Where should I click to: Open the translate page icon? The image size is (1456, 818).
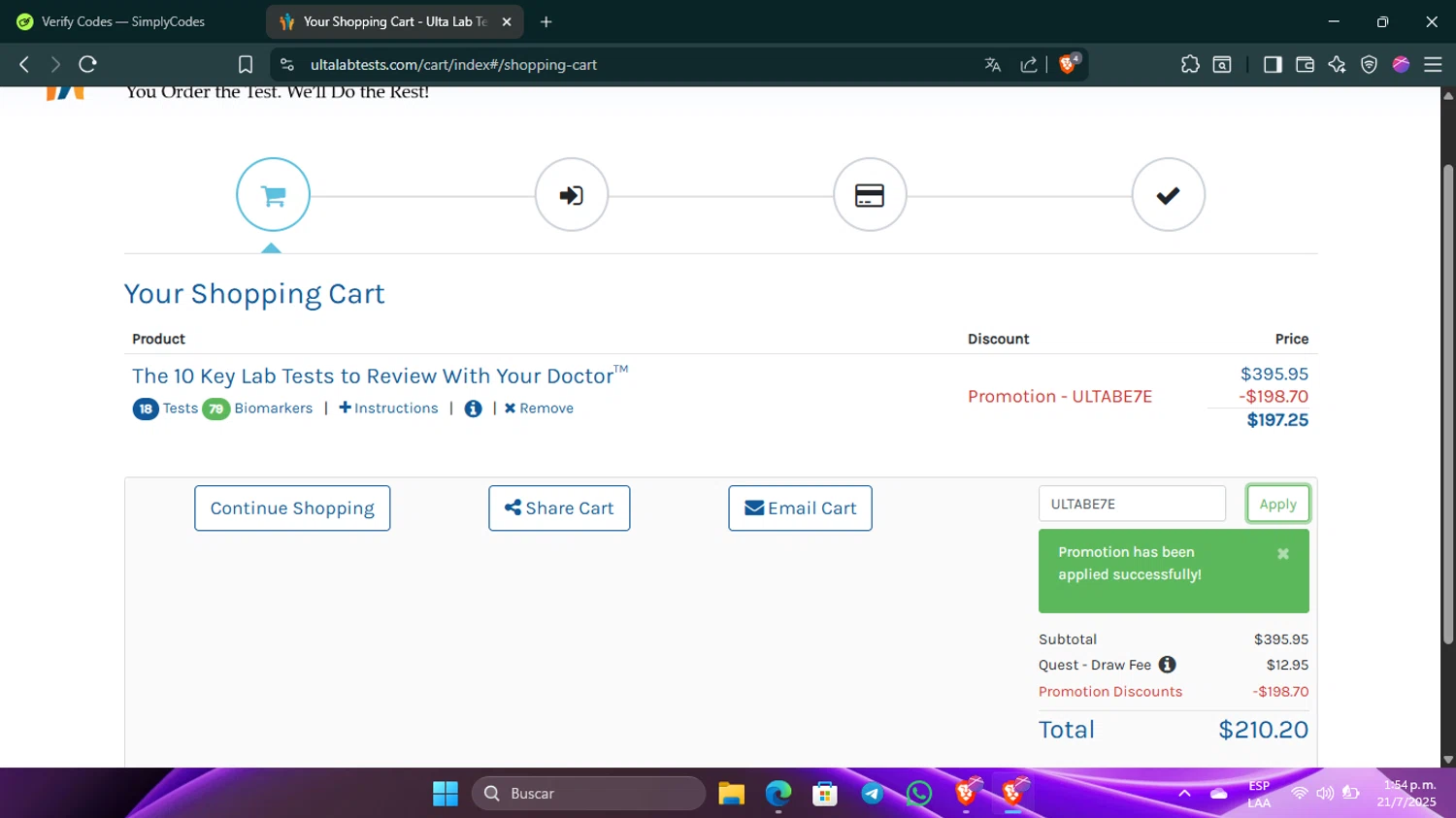(992, 64)
